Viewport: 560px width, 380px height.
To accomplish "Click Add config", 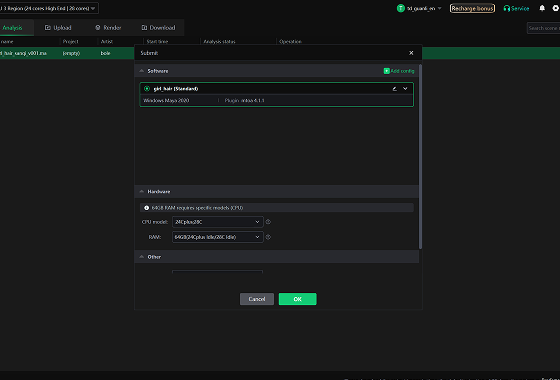I will coord(399,71).
